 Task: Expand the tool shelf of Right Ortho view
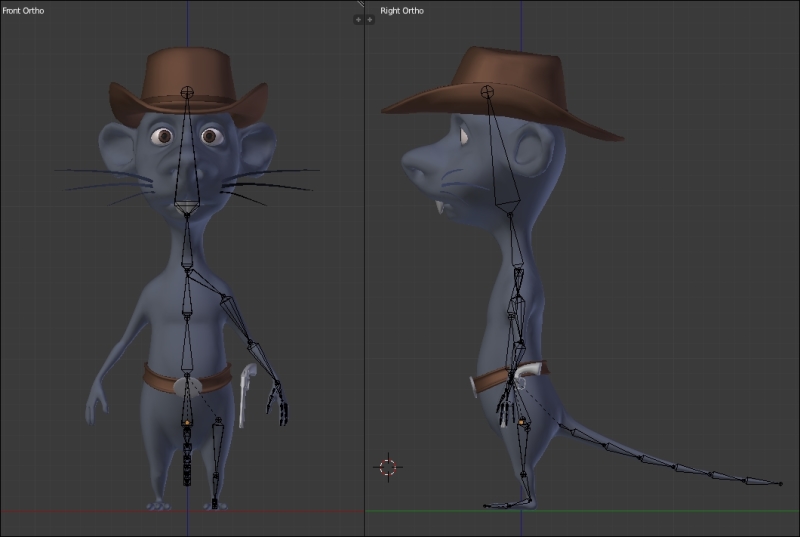tap(370, 19)
